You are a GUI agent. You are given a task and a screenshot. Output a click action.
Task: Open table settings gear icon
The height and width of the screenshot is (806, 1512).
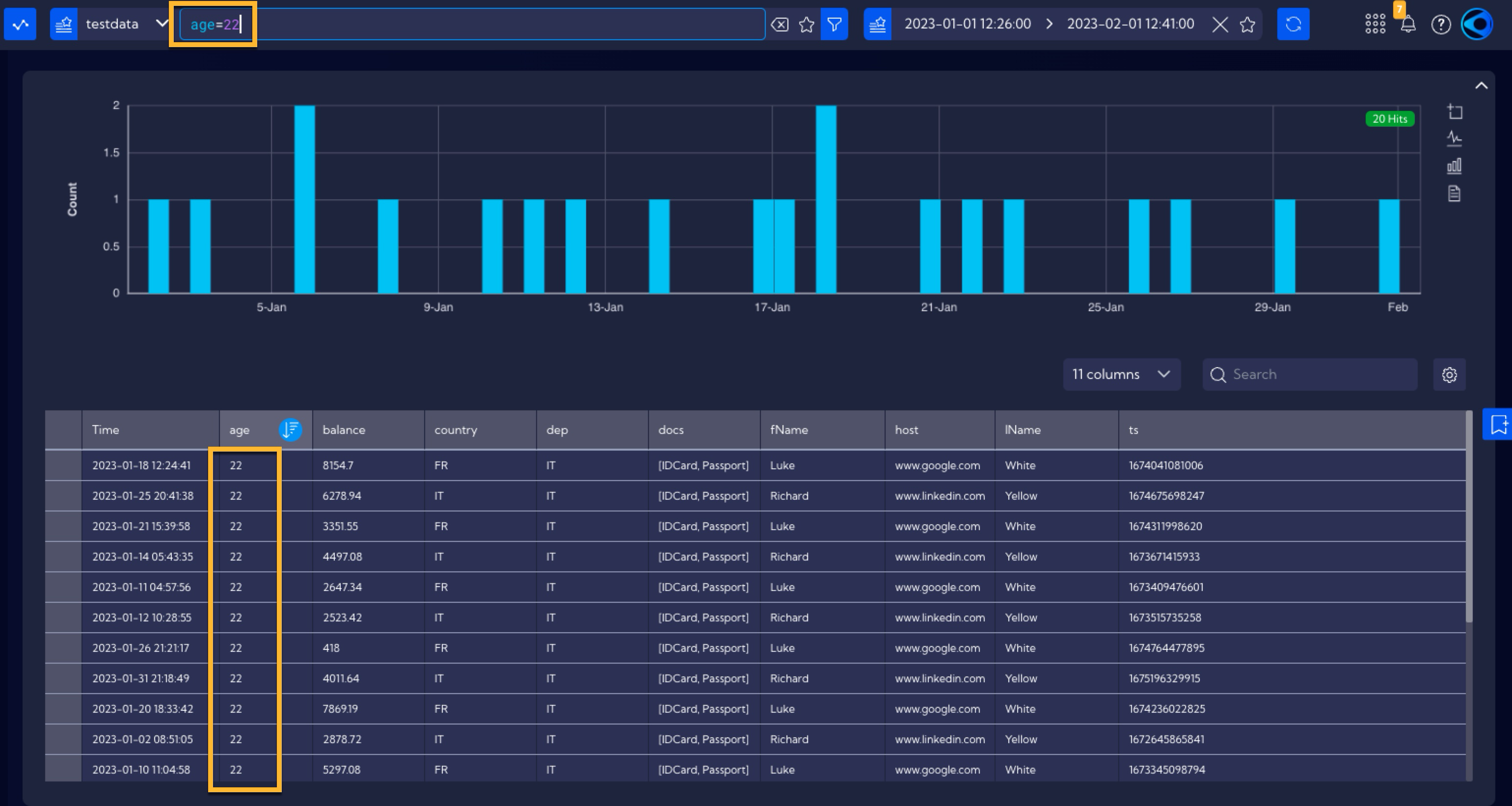1449,375
